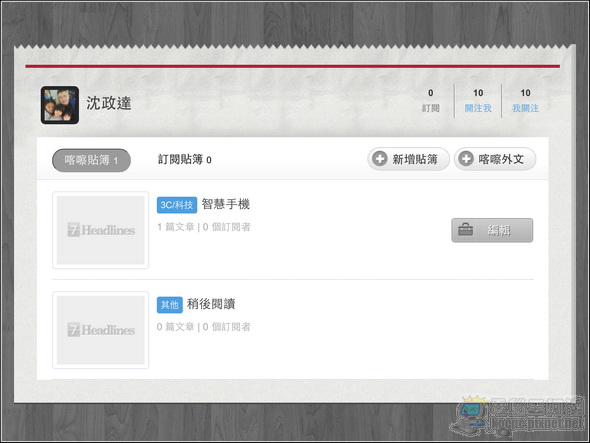
Task: Click 1 篇文章 count under 智慧手機
Action: (x=176, y=227)
